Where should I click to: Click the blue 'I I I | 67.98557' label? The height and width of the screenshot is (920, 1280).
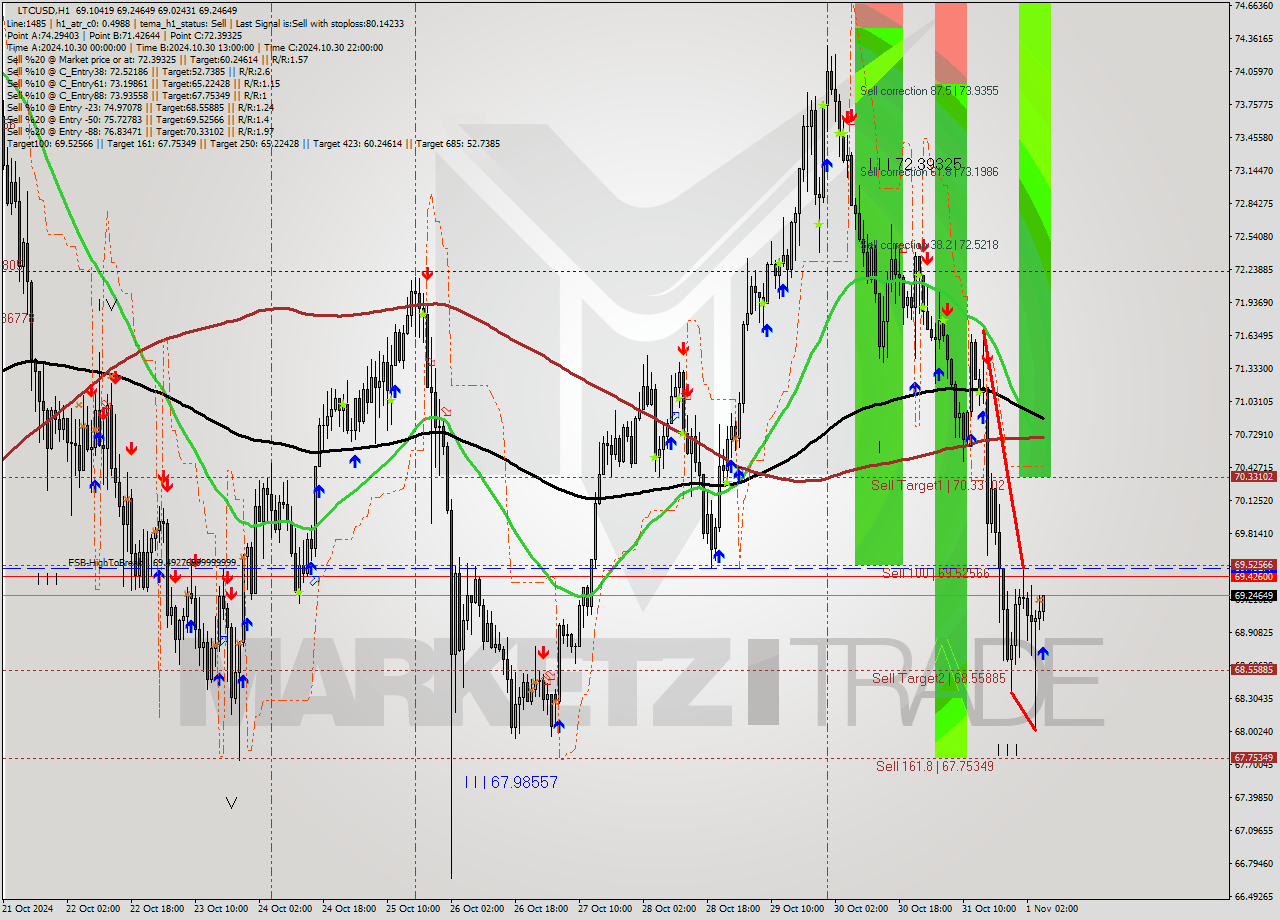tap(511, 782)
